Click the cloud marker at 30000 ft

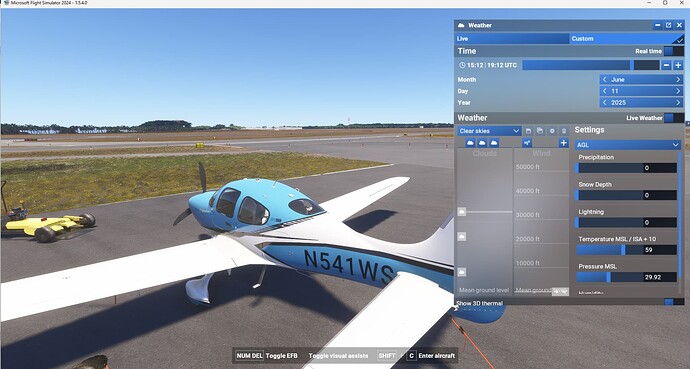tap(462, 212)
